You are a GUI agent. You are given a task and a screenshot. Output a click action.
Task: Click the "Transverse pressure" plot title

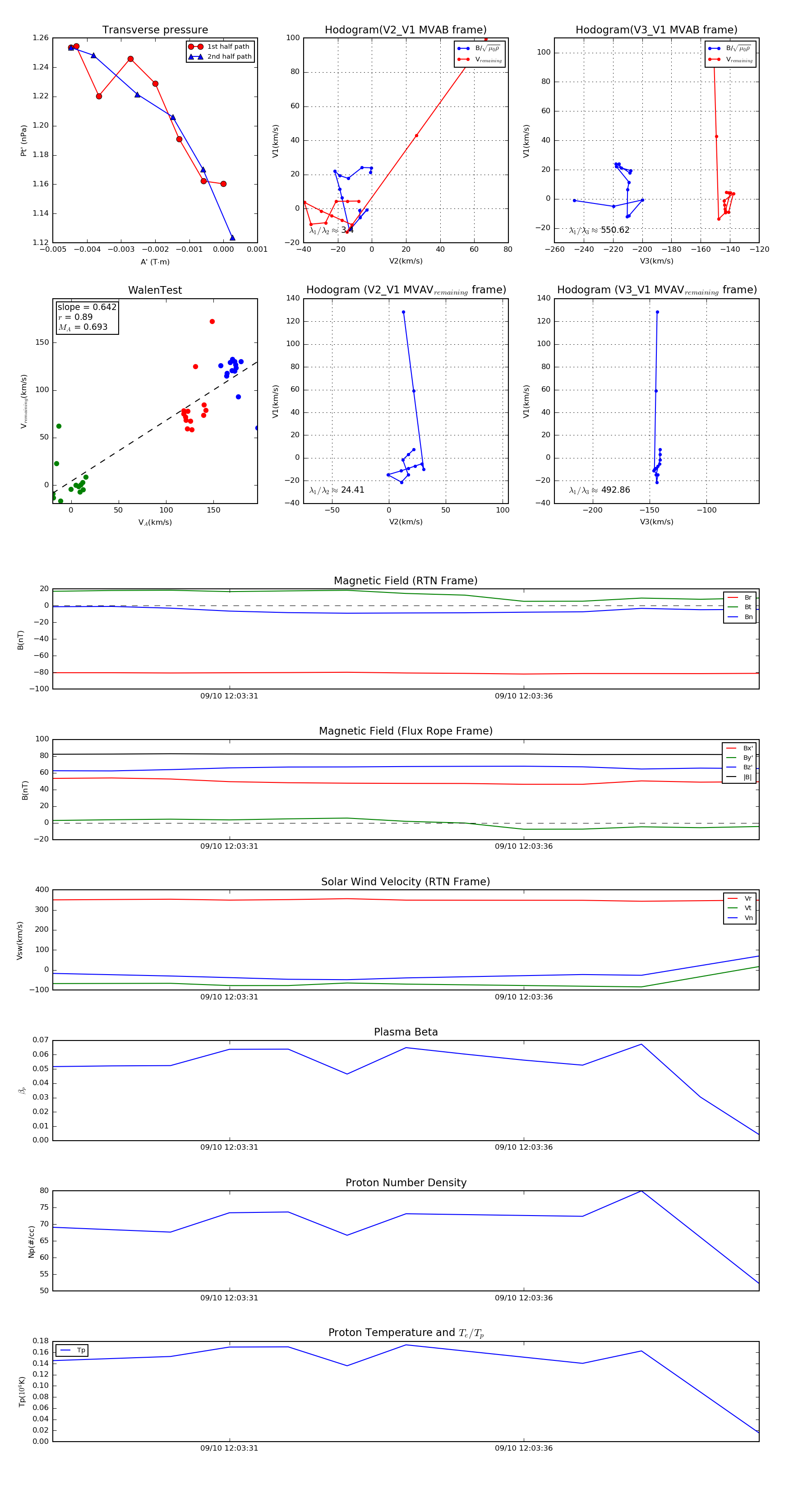pos(155,30)
